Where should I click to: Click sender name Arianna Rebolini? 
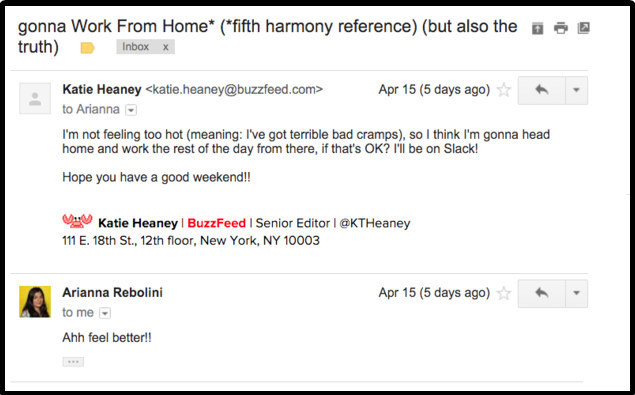pos(113,293)
